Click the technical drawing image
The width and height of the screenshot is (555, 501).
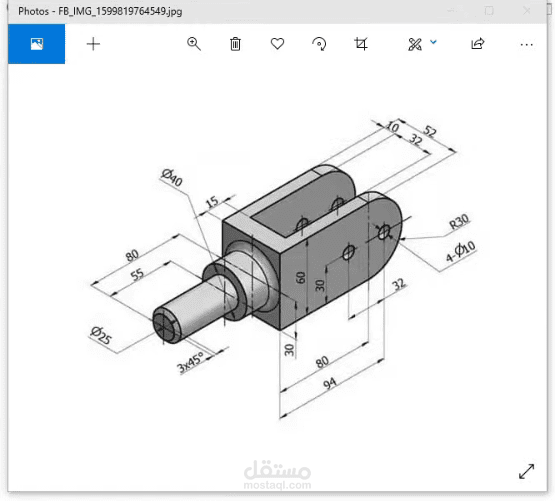[x=282, y=268]
